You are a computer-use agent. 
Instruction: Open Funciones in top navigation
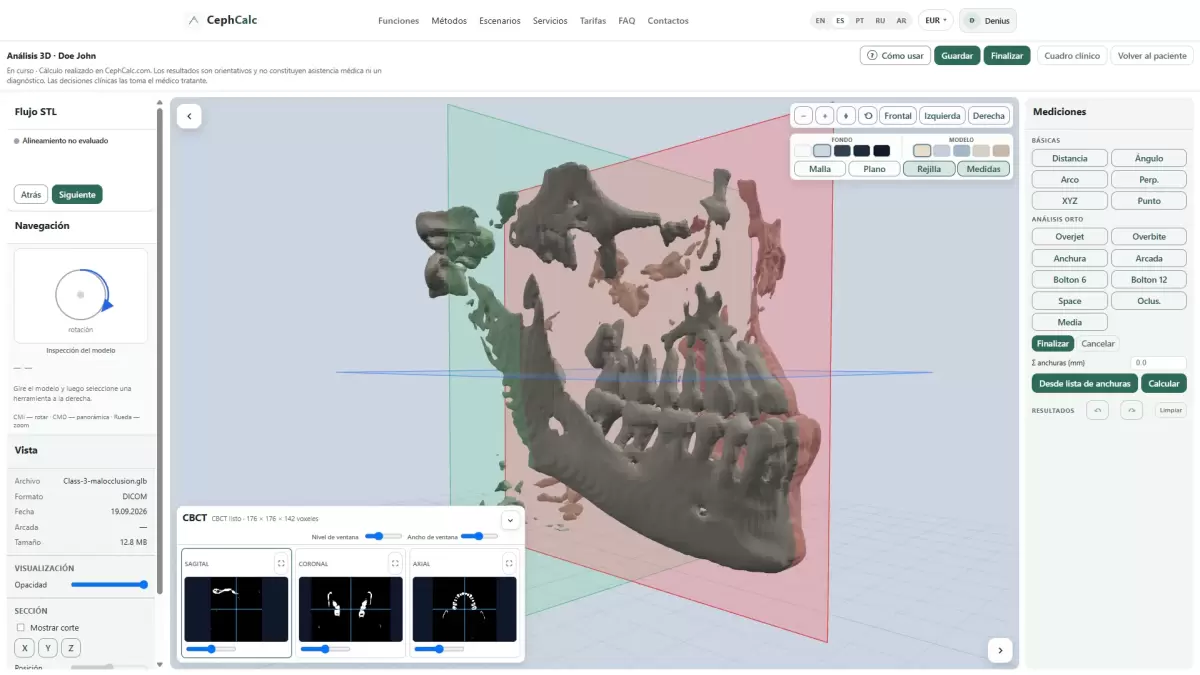[399, 21]
